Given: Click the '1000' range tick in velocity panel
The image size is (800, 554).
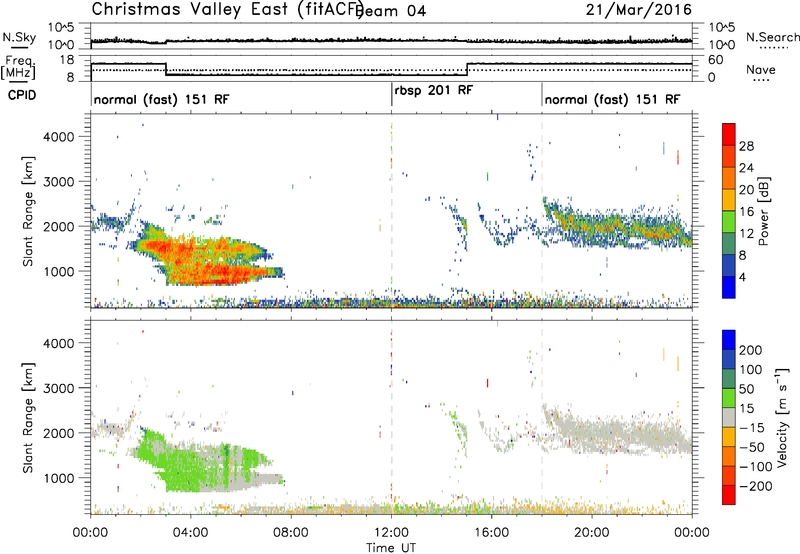Looking at the screenshot, I should click(59, 478).
